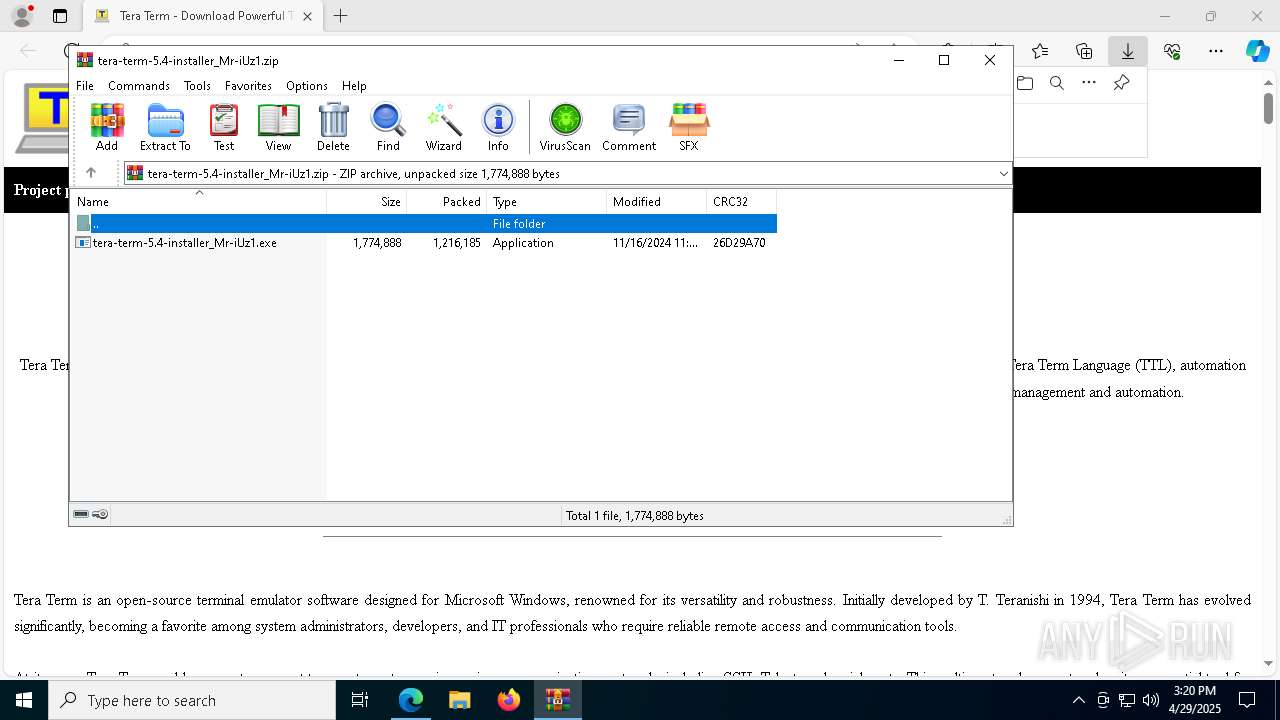Expand the archive path dropdown arrow
The width and height of the screenshot is (1280, 720).
1003,173
